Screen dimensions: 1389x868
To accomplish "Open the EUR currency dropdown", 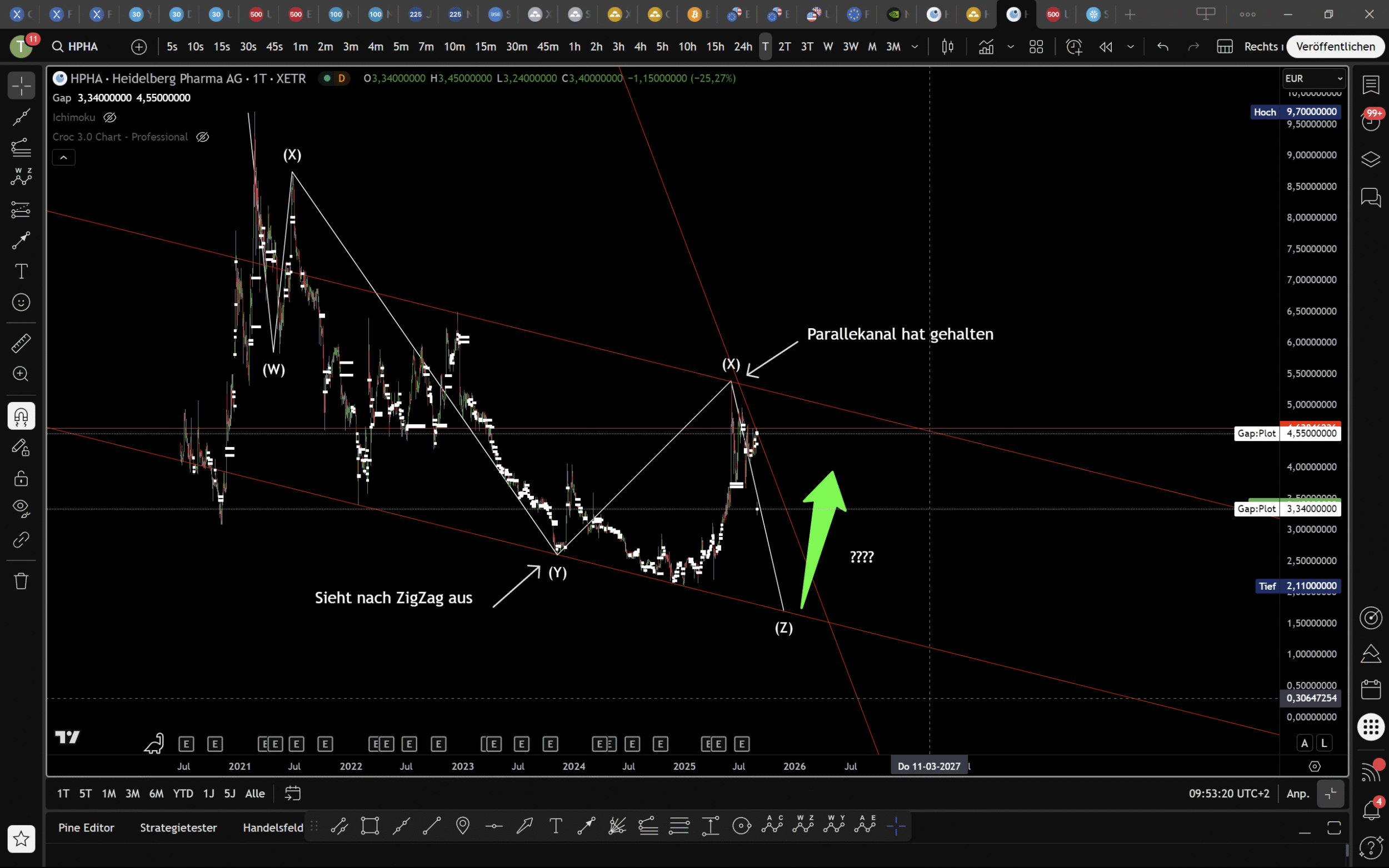I will pyautogui.click(x=1314, y=78).
